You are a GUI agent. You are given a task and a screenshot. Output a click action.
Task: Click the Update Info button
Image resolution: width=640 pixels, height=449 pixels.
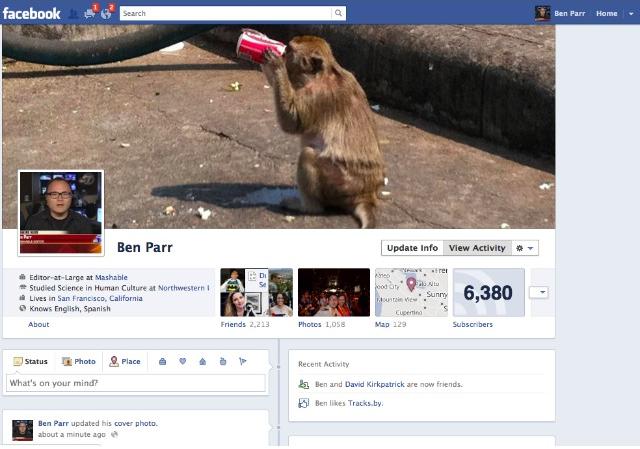click(412, 248)
